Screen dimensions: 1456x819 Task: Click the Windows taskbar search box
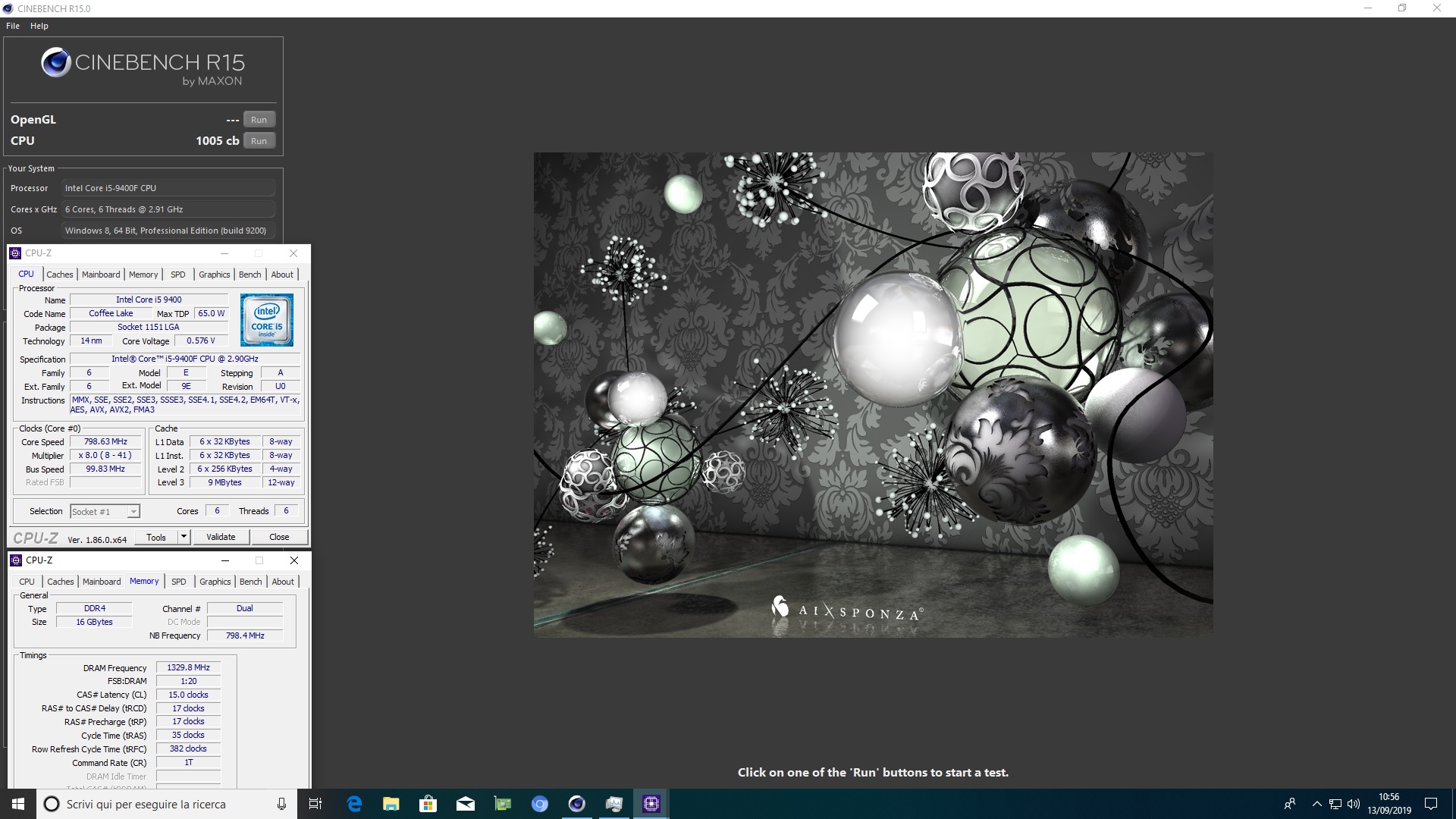pos(167,804)
